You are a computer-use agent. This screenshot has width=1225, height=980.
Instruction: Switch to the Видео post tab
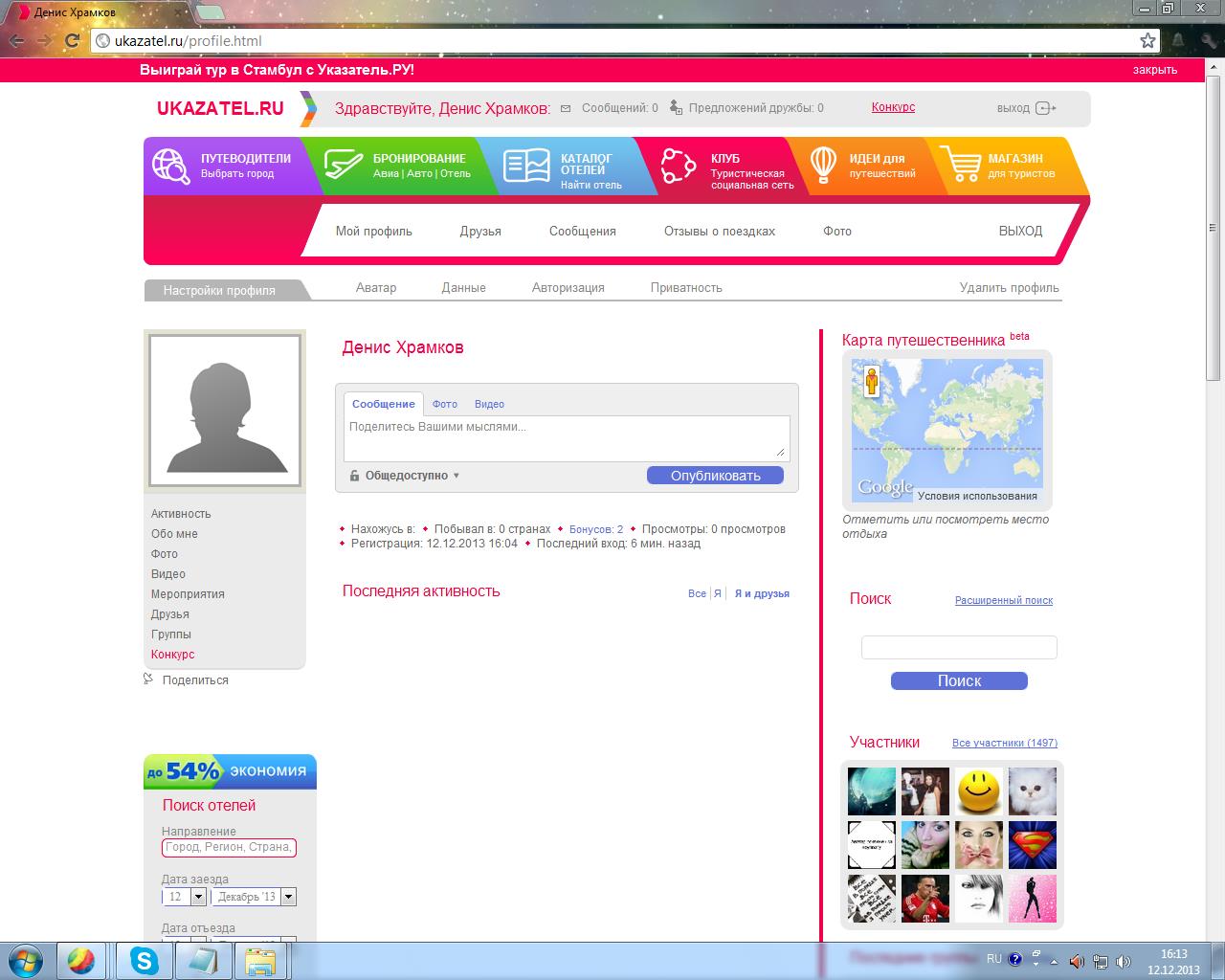coord(489,404)
